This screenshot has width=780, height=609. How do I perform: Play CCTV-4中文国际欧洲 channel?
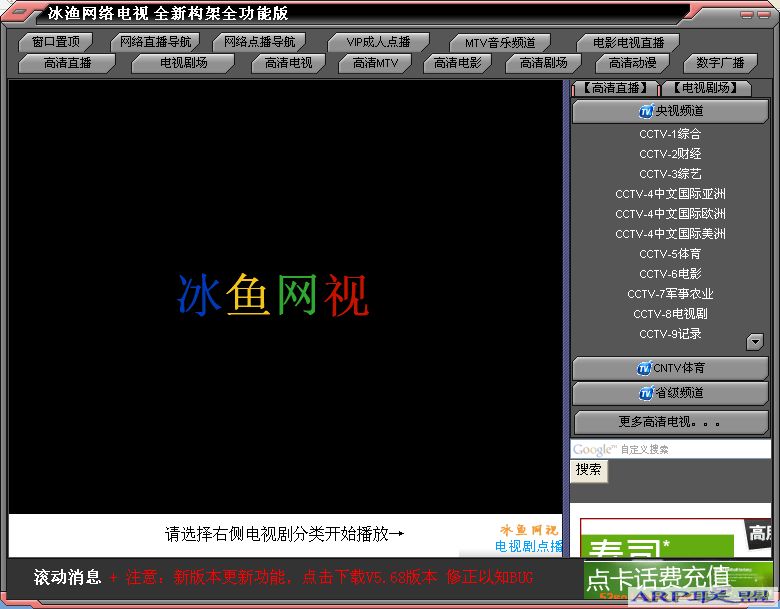pos(670,213)
